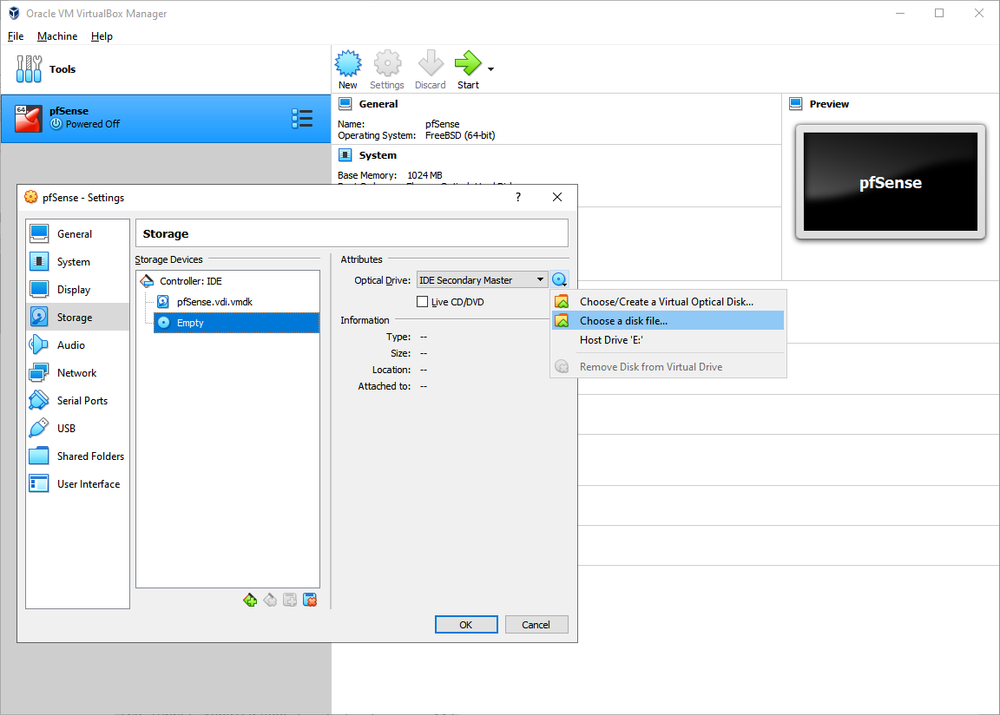Click the optical disk chooser icon
The height and width of the screenshot is (715, 1000).
tap(559, 280)
